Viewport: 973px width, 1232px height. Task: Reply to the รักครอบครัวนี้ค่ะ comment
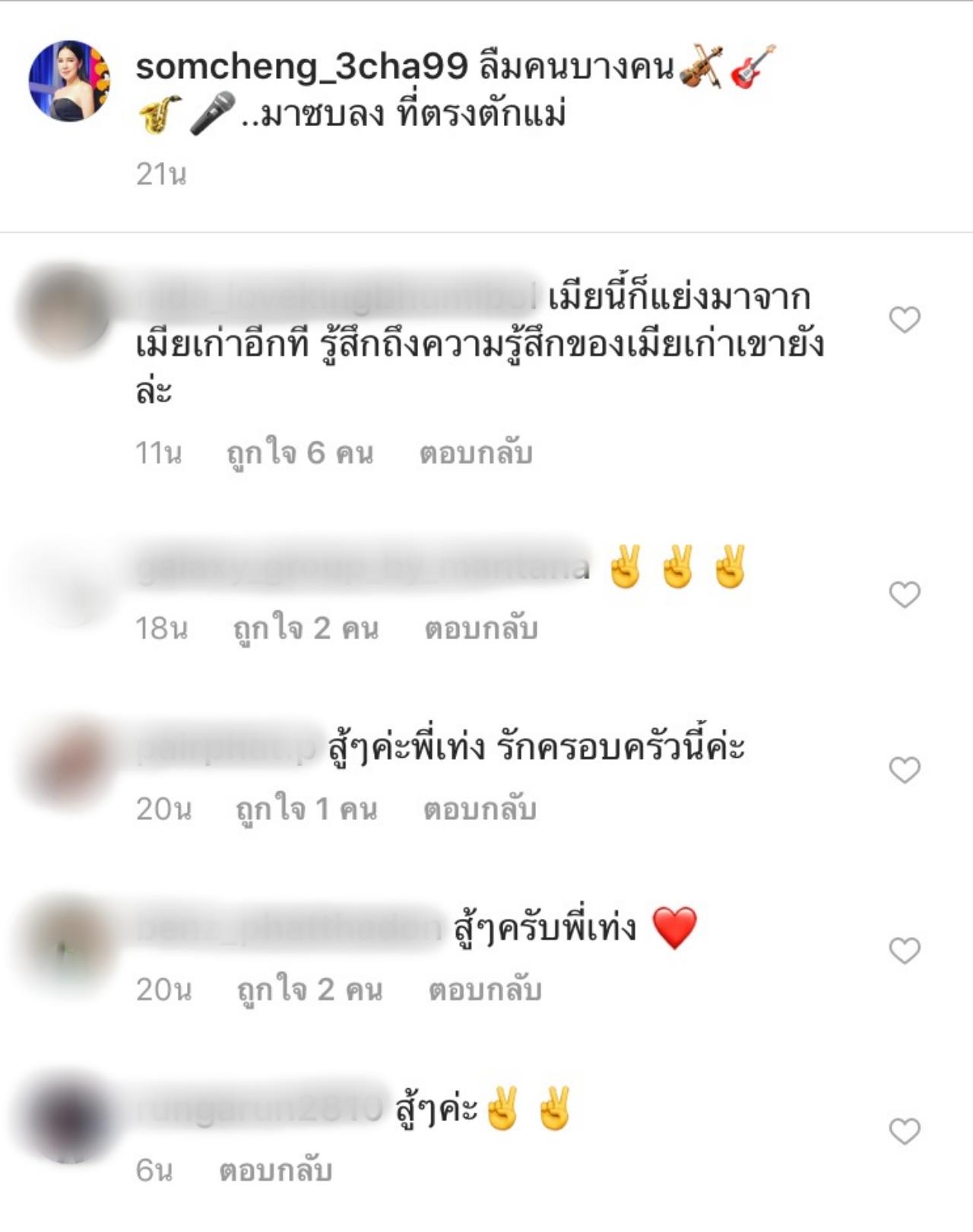point(480,809)
